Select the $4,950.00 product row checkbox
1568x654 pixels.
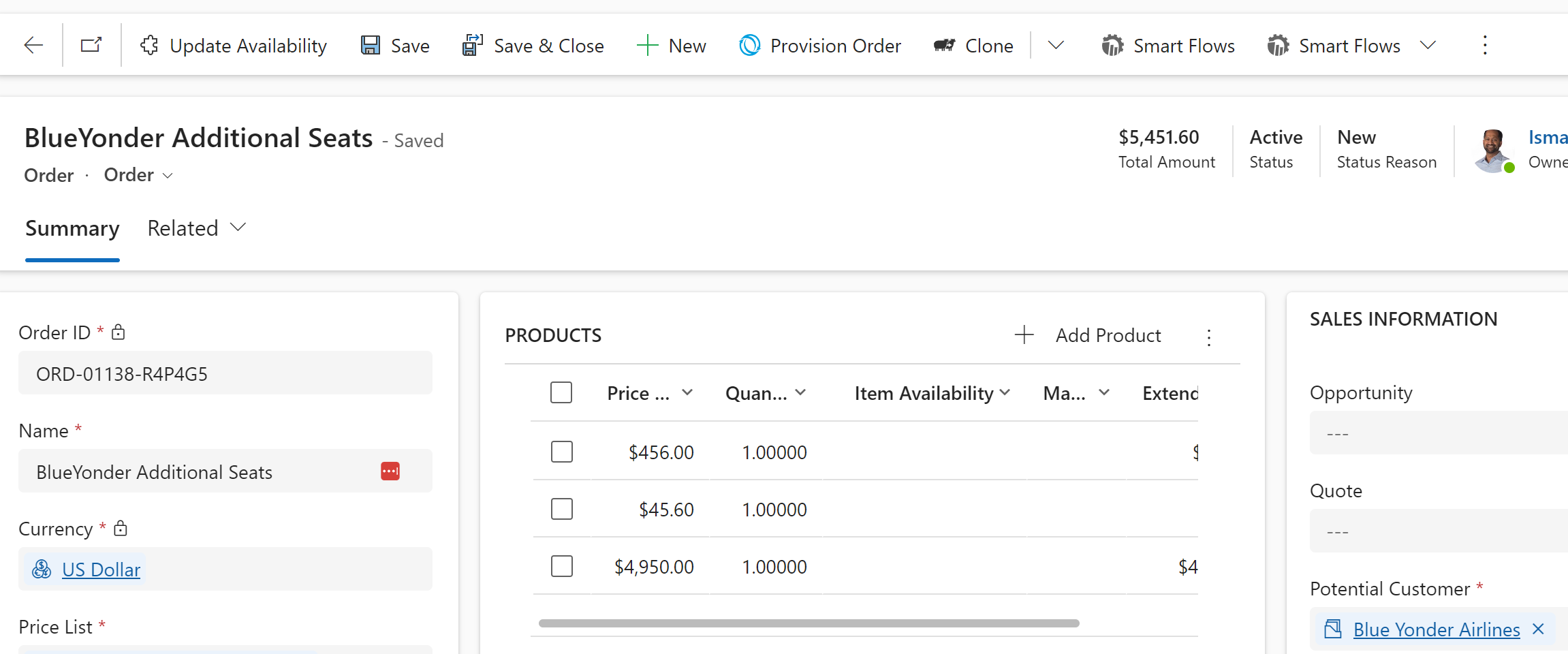coord(562,566)
